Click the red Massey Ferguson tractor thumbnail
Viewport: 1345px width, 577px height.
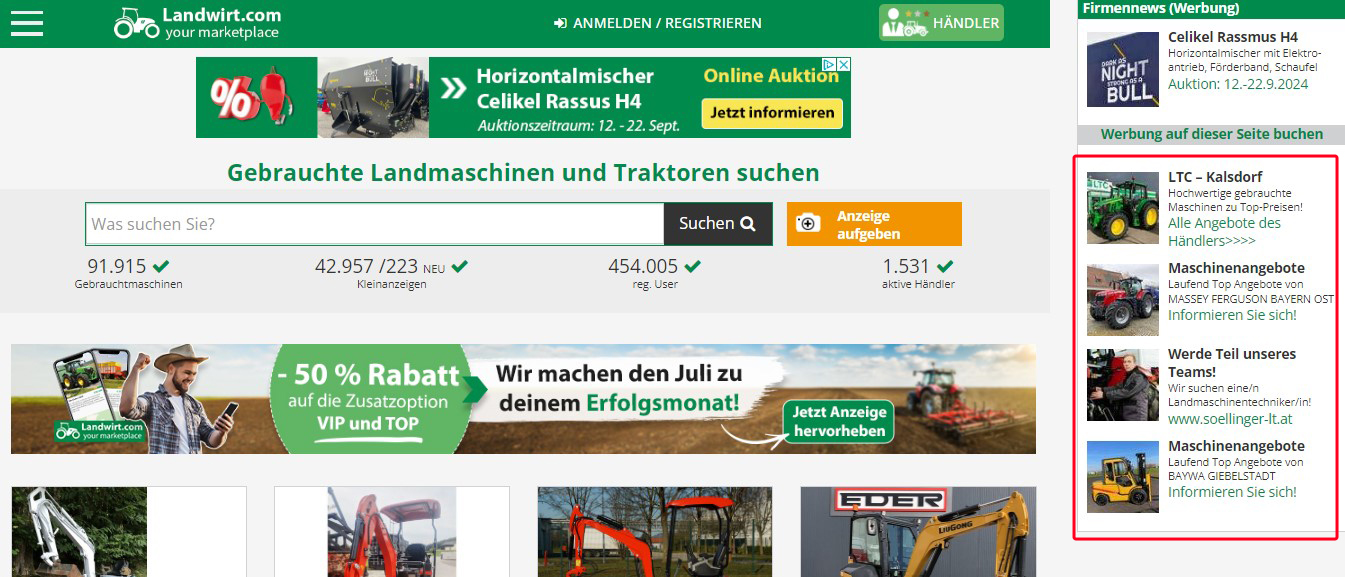pyautogui.click(x=1123, y=299)
